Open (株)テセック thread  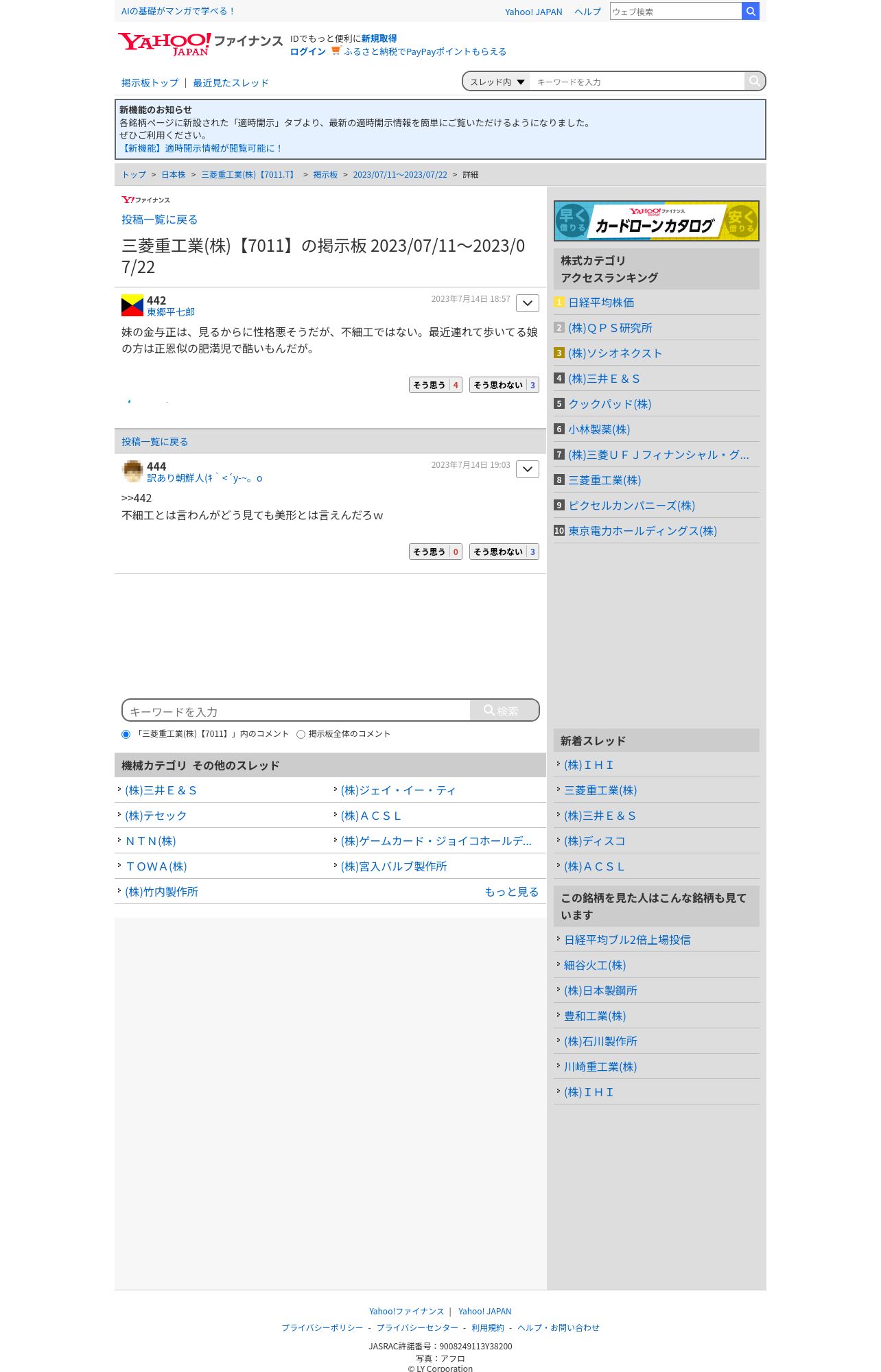point(156,816)
